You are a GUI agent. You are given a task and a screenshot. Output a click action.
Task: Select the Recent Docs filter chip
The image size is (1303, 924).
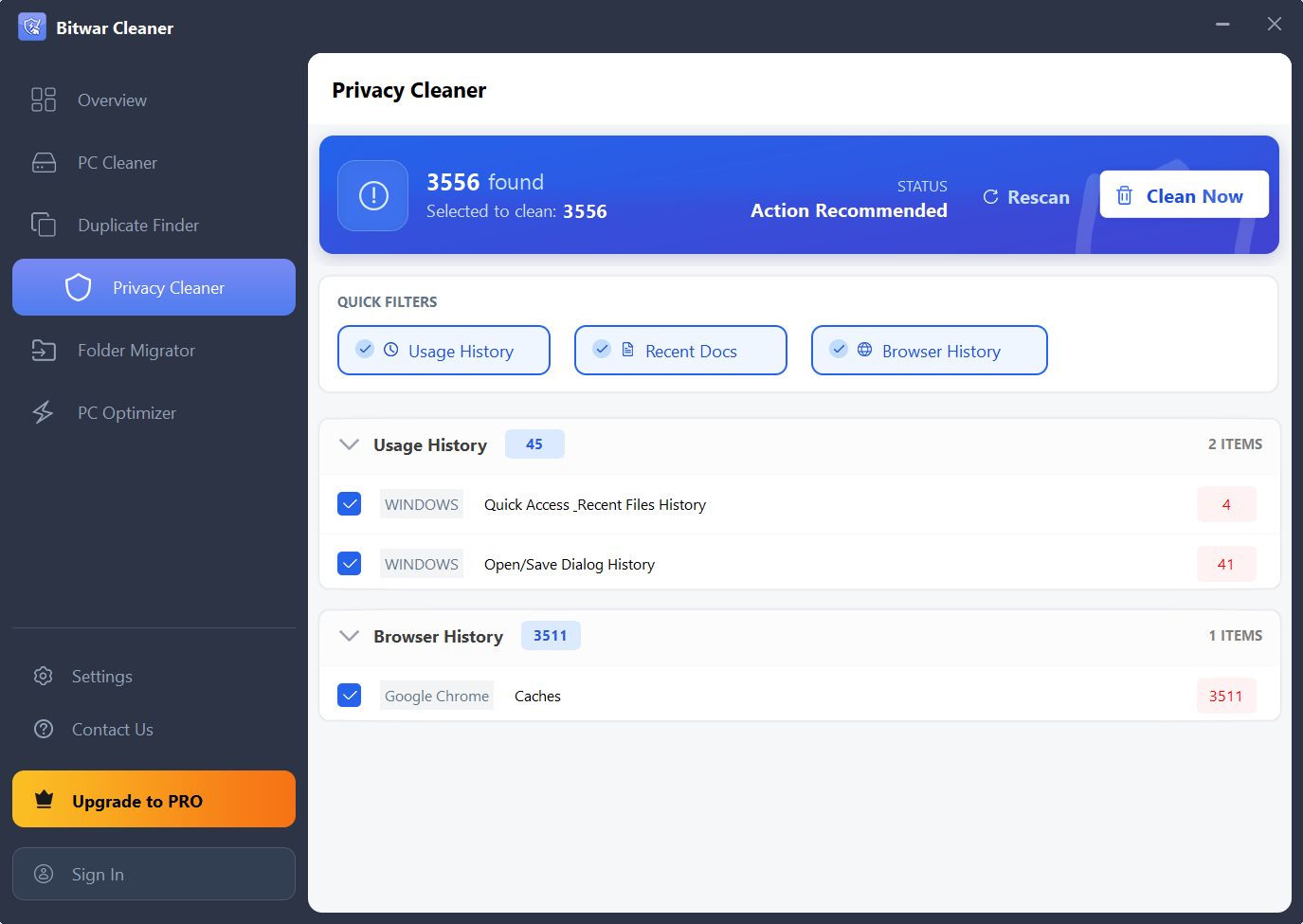click(680, 350)
